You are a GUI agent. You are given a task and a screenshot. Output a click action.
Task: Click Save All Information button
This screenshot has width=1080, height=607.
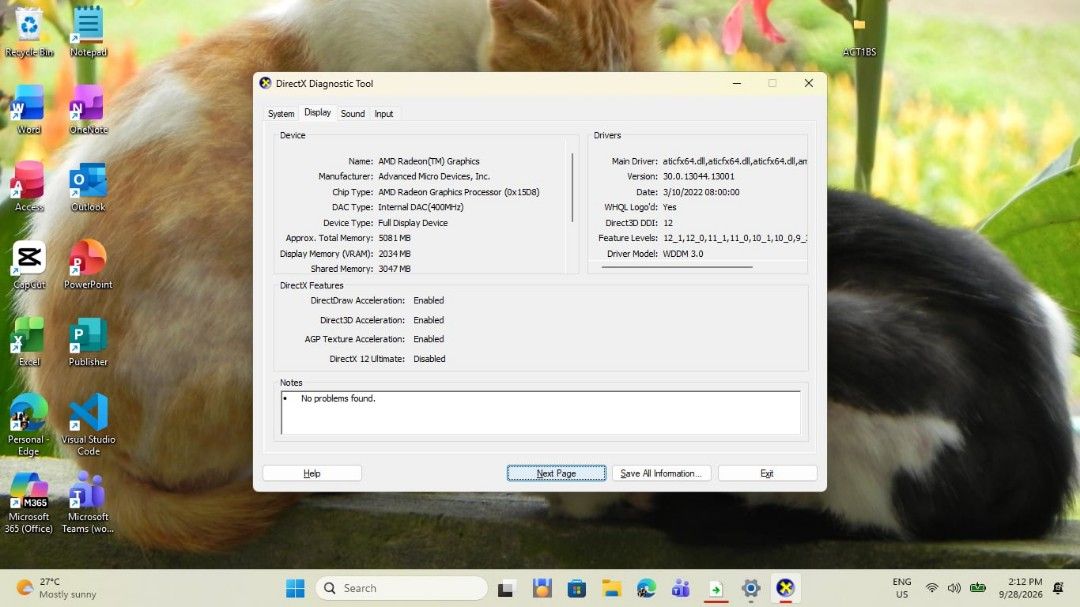coord(661,473)
